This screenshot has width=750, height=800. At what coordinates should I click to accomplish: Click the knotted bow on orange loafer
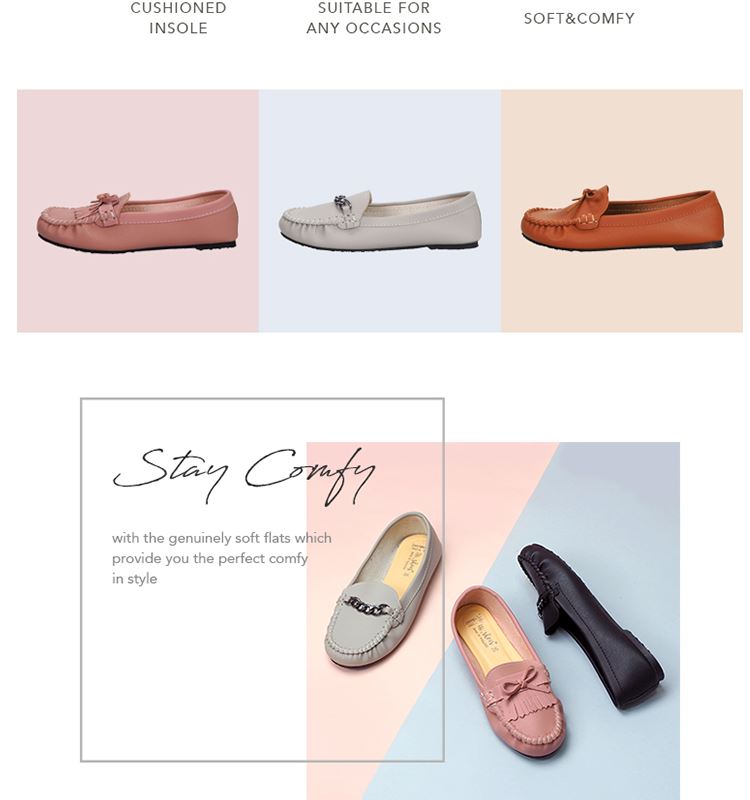pyautogui.click(x=592, y=196)
